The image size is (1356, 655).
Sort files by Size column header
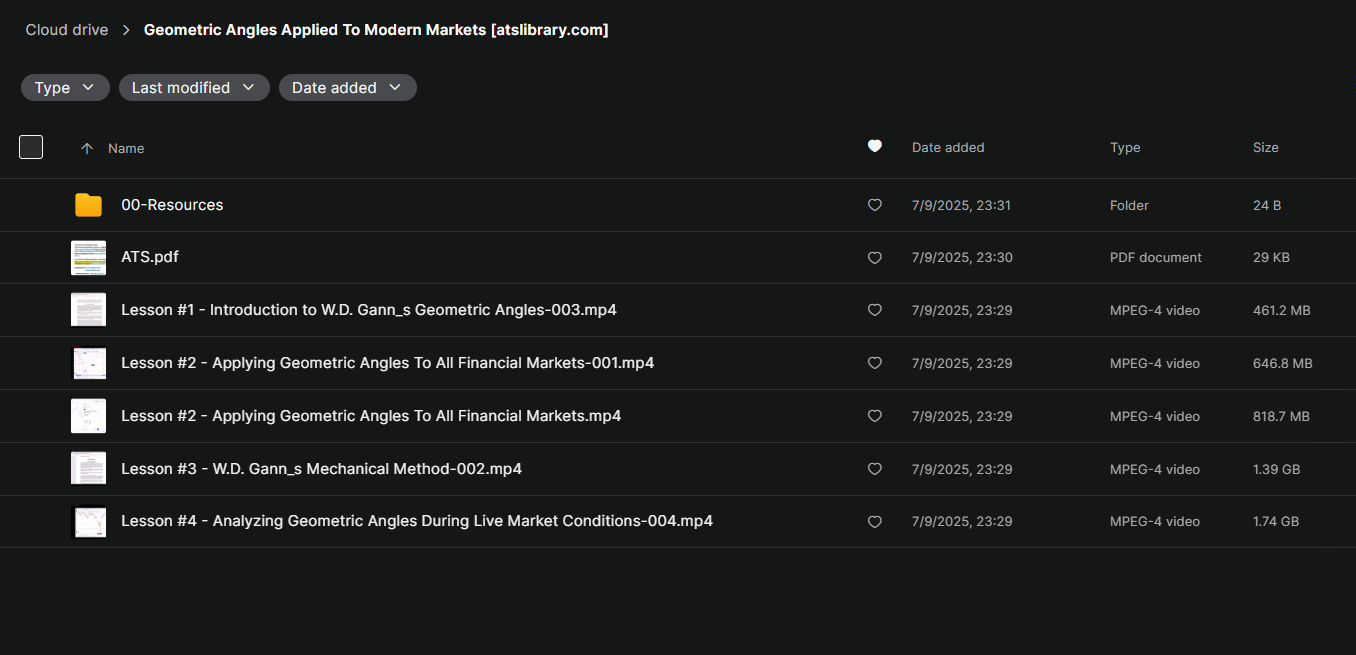point(1265,147)
